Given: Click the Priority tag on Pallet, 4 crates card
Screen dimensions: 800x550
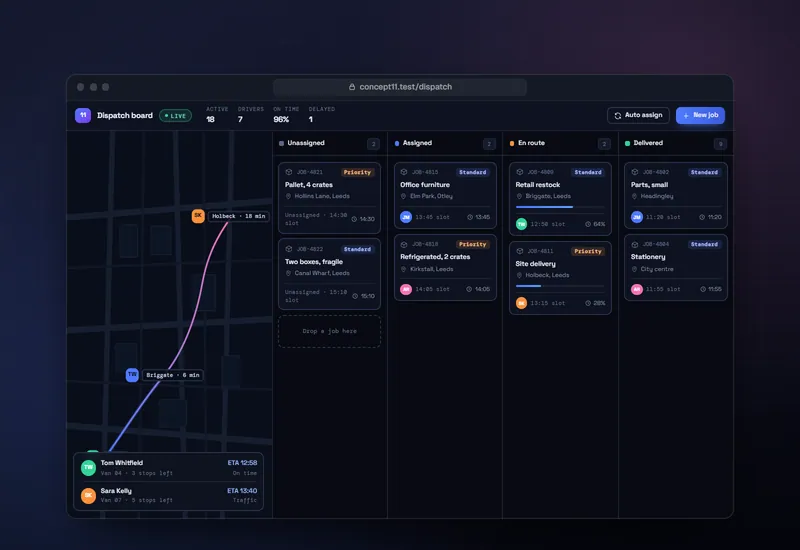Looking at the screenshot, I should point(357,172).
